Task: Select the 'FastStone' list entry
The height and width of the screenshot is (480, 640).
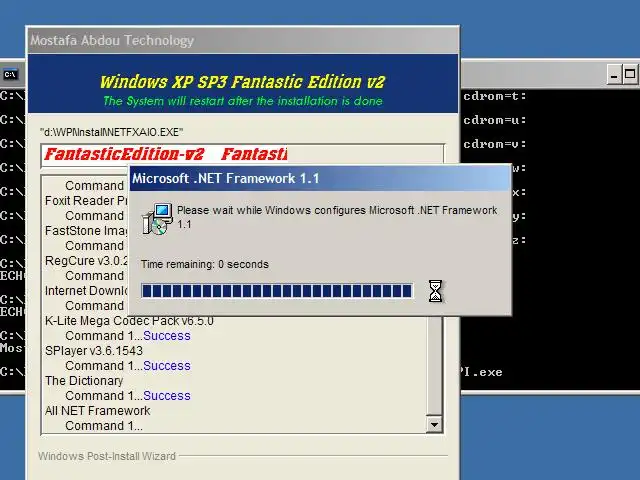Action: [87, 231]
